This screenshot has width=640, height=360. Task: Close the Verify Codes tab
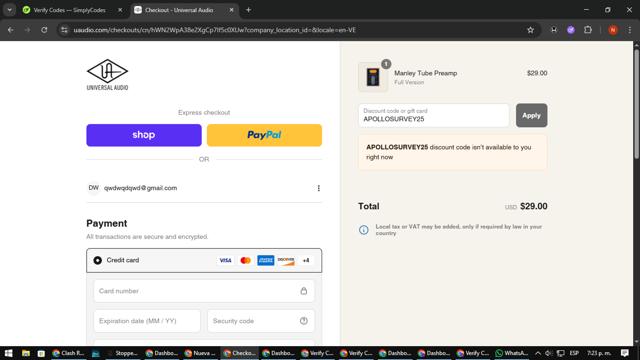(x=120, y=10)
